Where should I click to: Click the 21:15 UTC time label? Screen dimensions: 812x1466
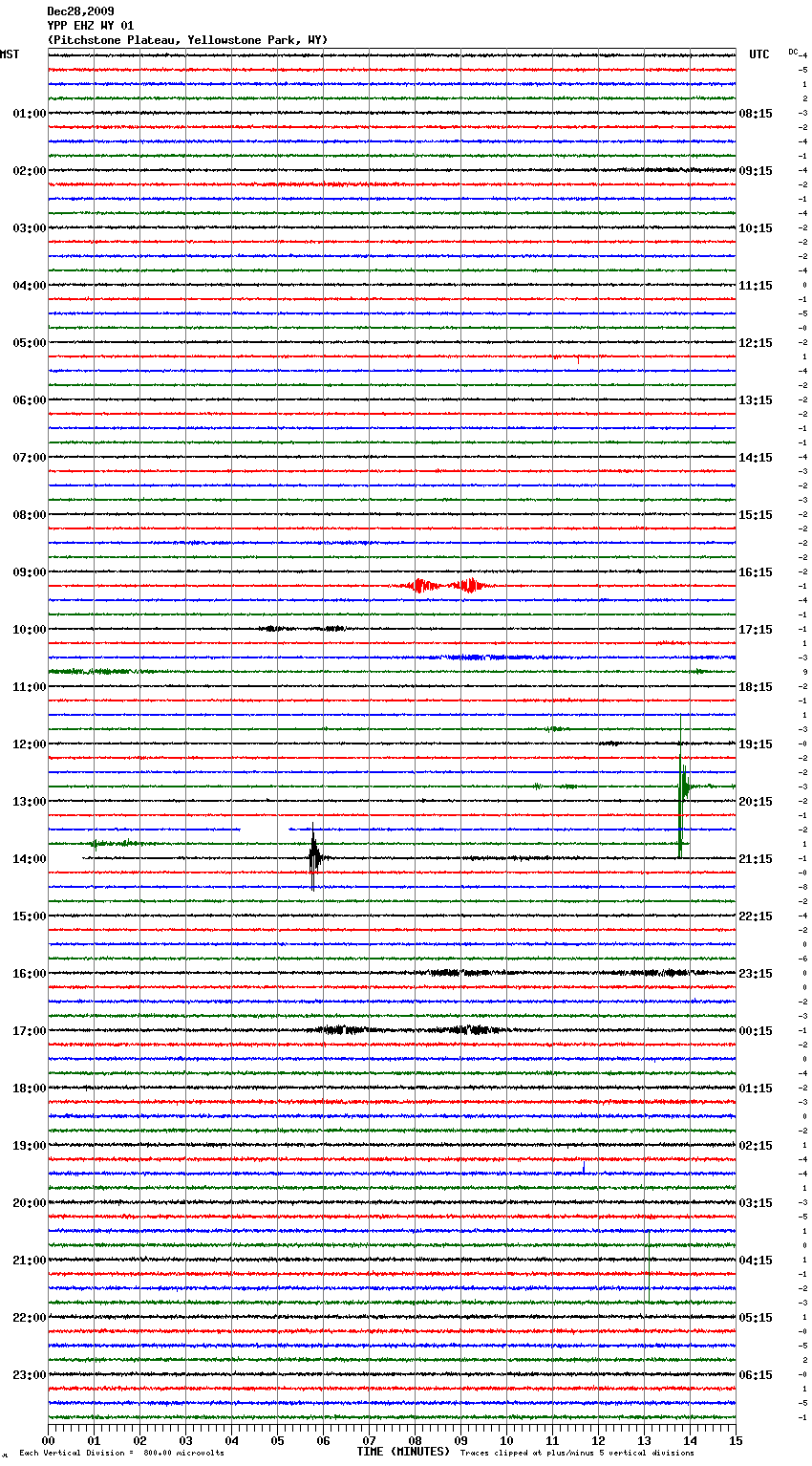click(756, 859)
